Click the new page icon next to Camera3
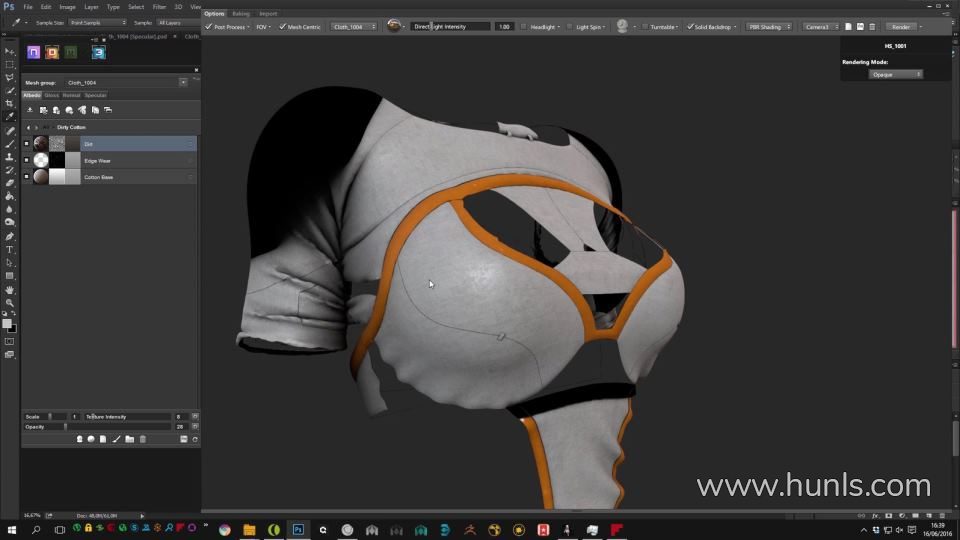 pyautogui.click(x=848, y=27)
